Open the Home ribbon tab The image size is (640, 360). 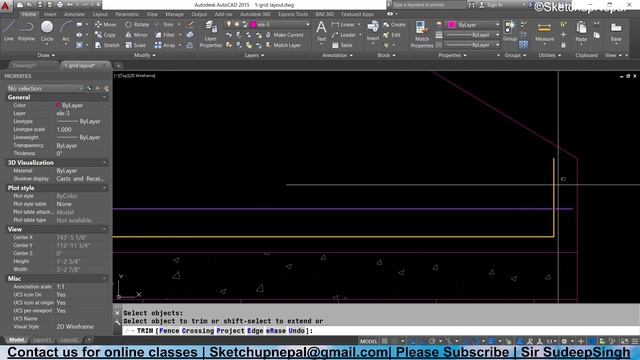[x=29, y=14]
